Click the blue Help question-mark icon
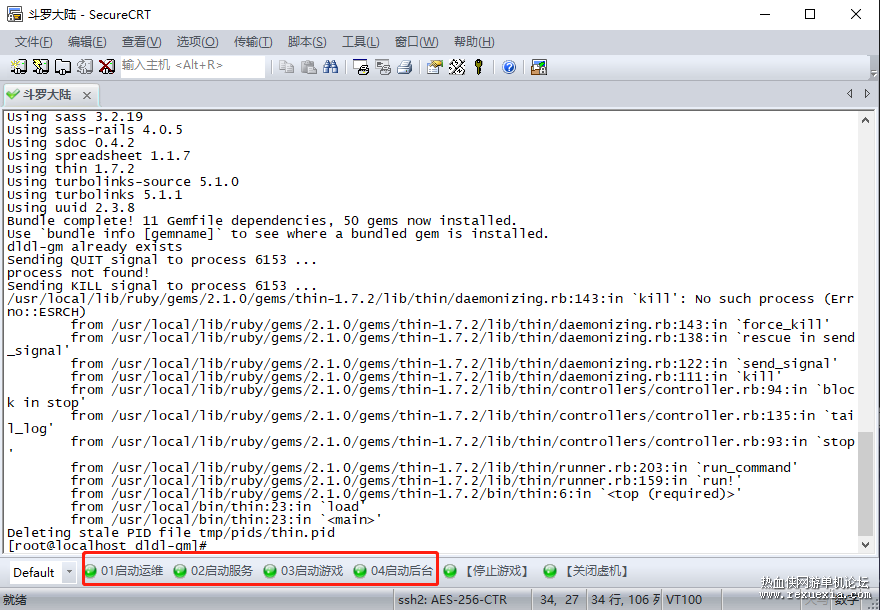Screen dimensions: 880x610 coord(509,67)
